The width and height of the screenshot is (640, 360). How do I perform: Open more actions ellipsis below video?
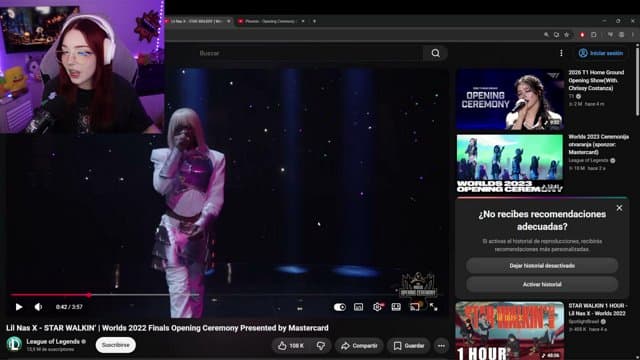(441, 346)
